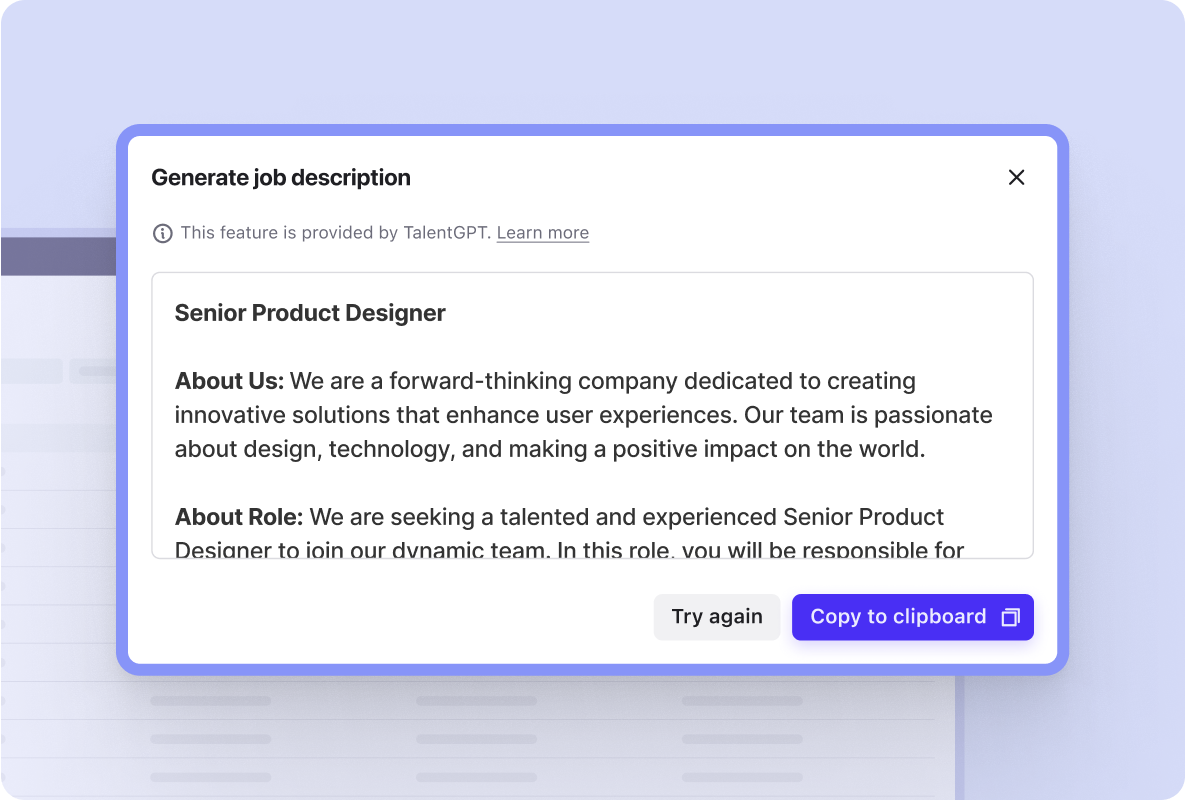Screen dimensions: 1185x800
Task: Click inside the generated job description text box
Action: pos(592,415)
